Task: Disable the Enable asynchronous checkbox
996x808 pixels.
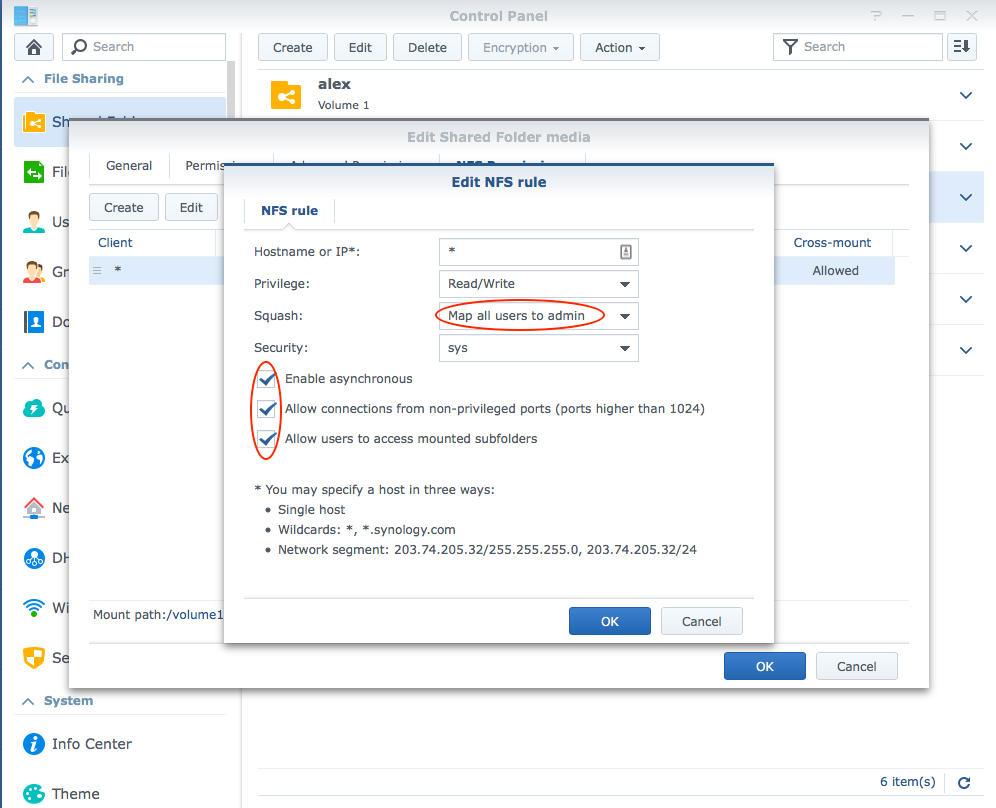Action: coord(267,379)
